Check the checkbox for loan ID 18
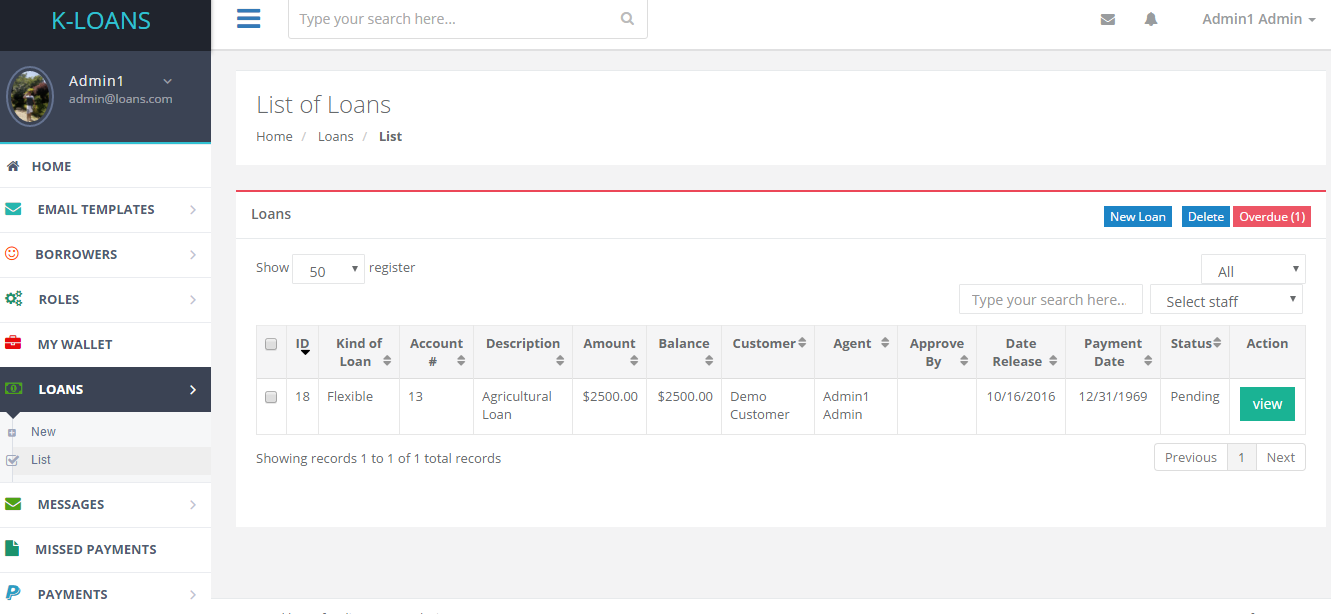 [271, 397]
